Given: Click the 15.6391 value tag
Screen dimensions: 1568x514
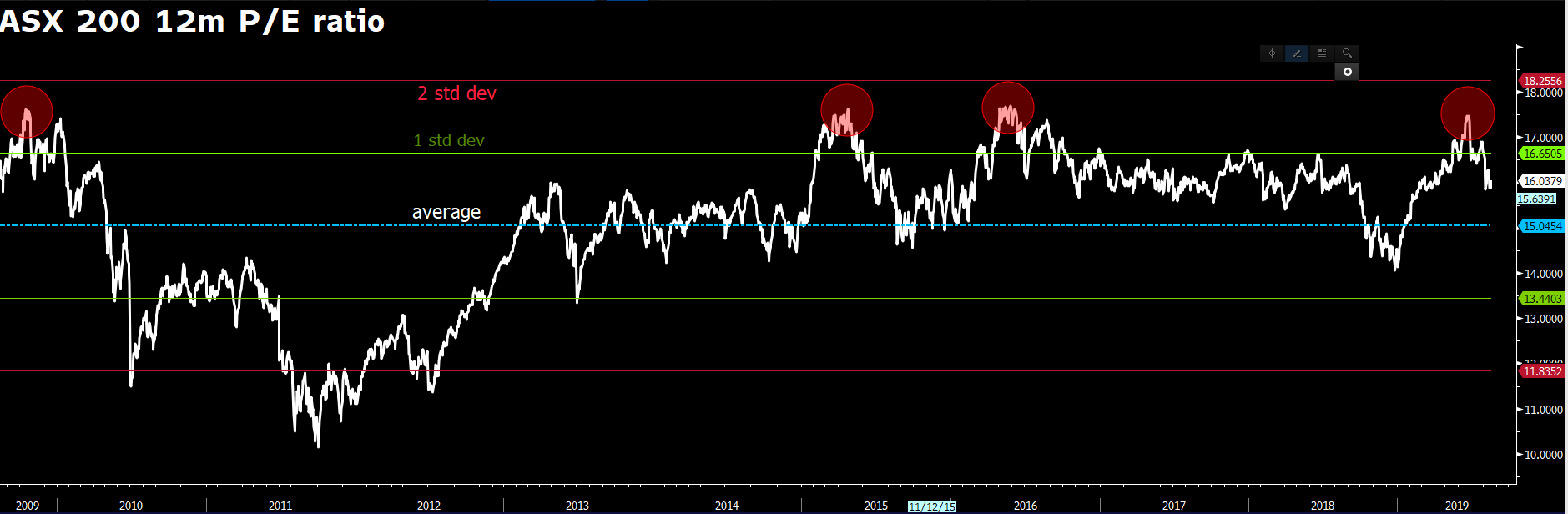Looking at the screenshot, I should click(x=1536, y=199).
